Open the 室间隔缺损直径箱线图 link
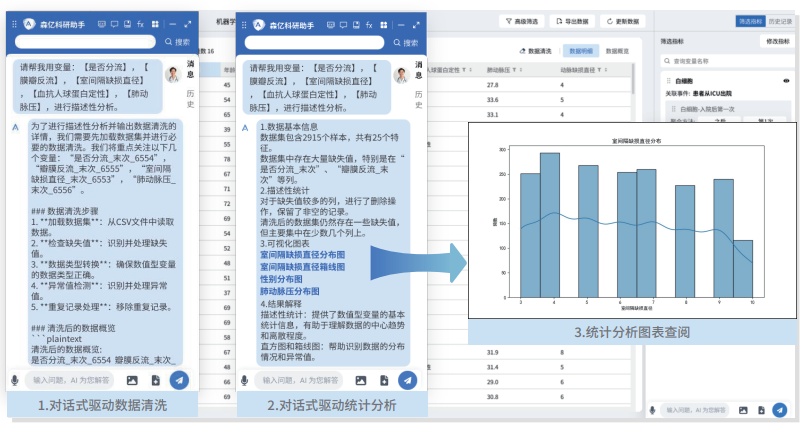806x428 pixels. tap(302, 267)
